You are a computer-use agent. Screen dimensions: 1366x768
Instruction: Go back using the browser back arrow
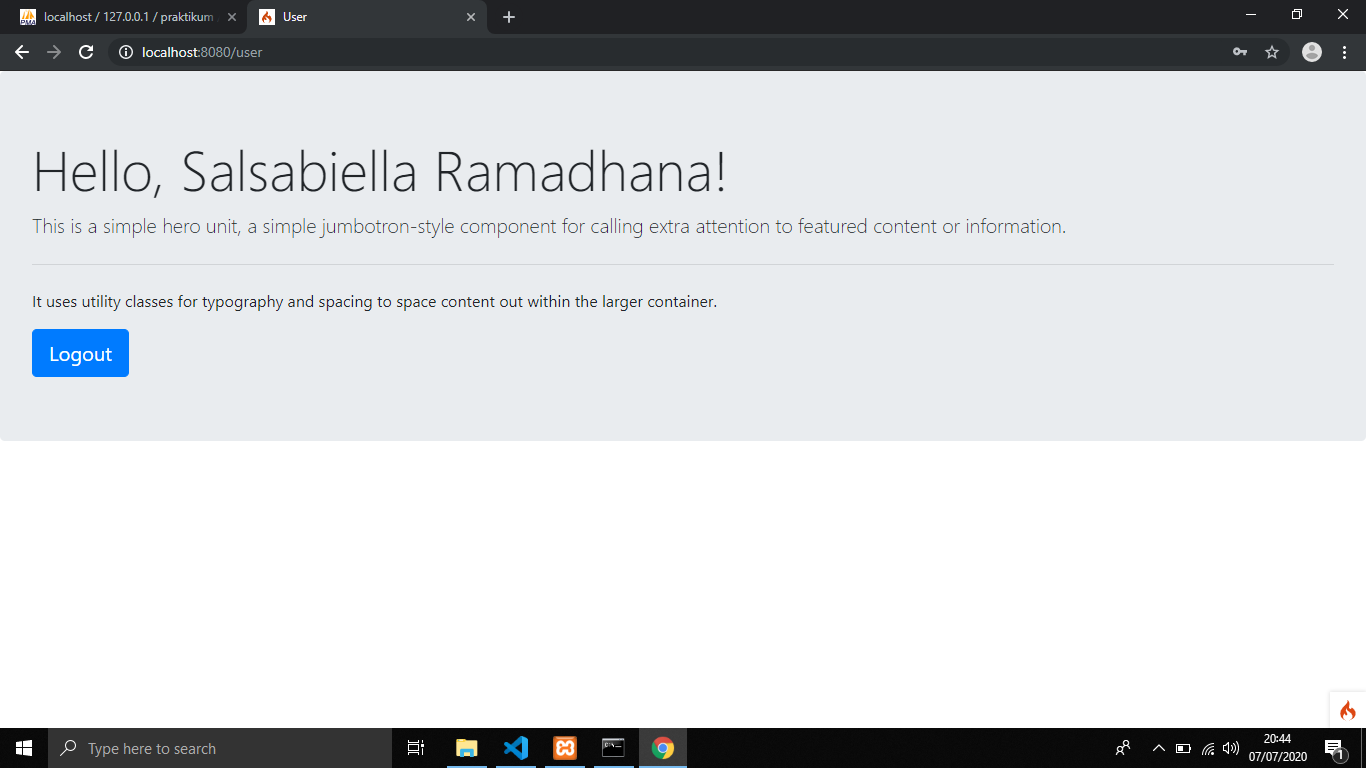tap(22, 52)
